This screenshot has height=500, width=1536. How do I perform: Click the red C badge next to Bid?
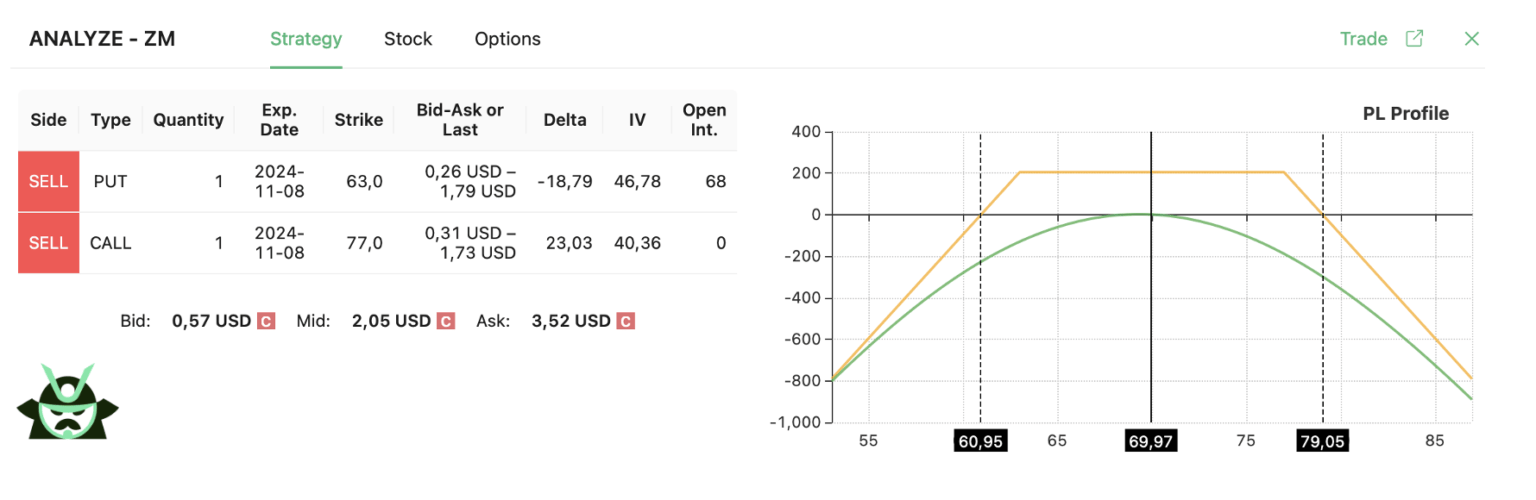tap(266, 321)
